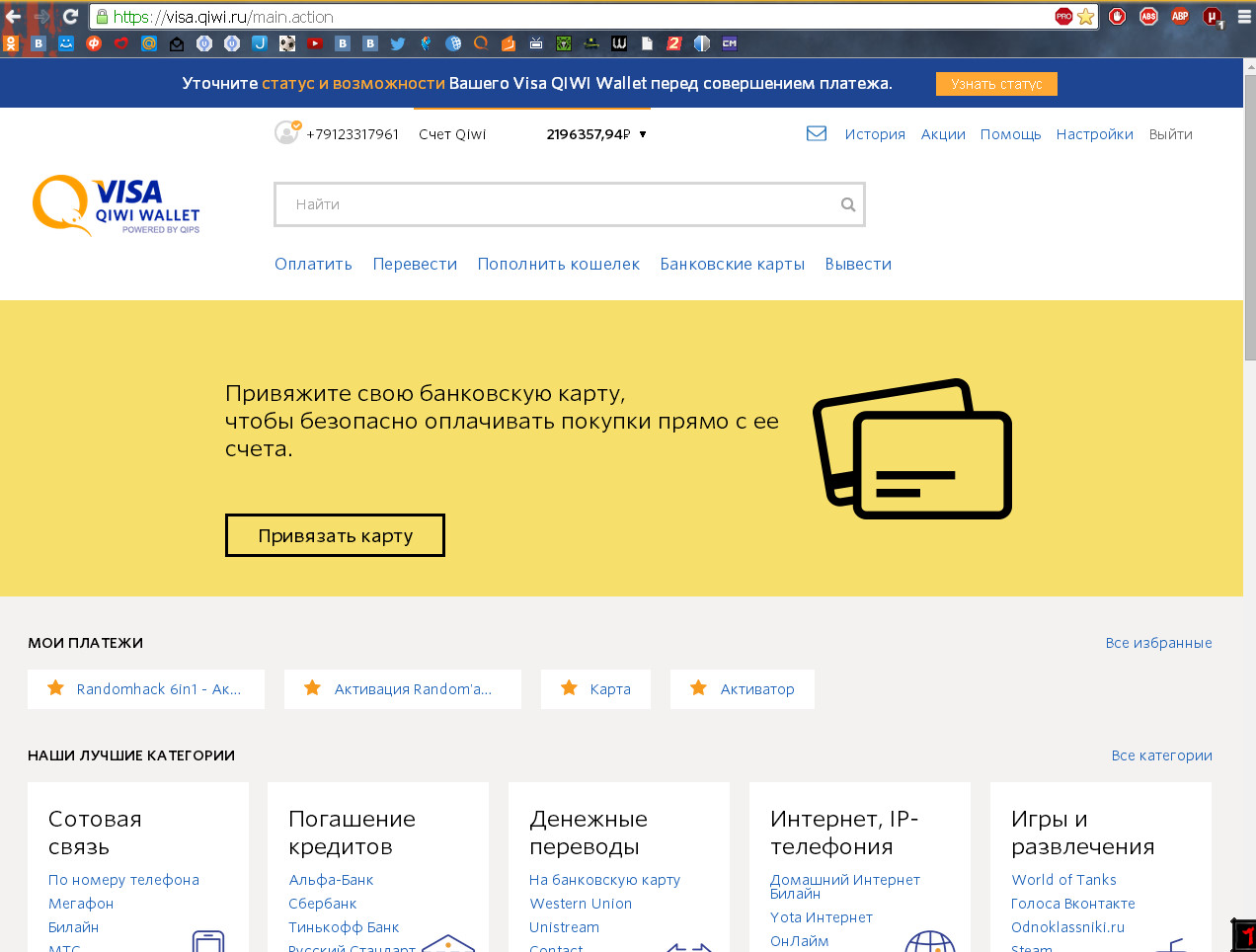
Task: Open the TV set bookmark icon
Action: [x=536, y=42]
